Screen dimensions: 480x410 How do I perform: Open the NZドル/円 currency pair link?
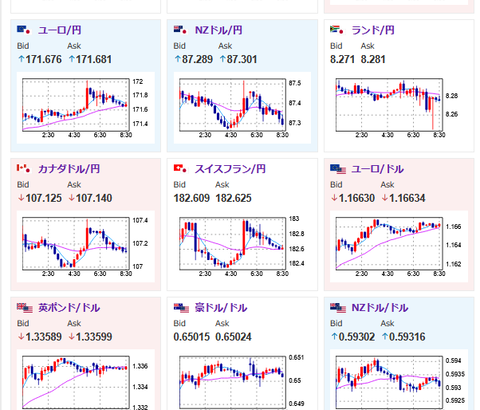point(219,30)
